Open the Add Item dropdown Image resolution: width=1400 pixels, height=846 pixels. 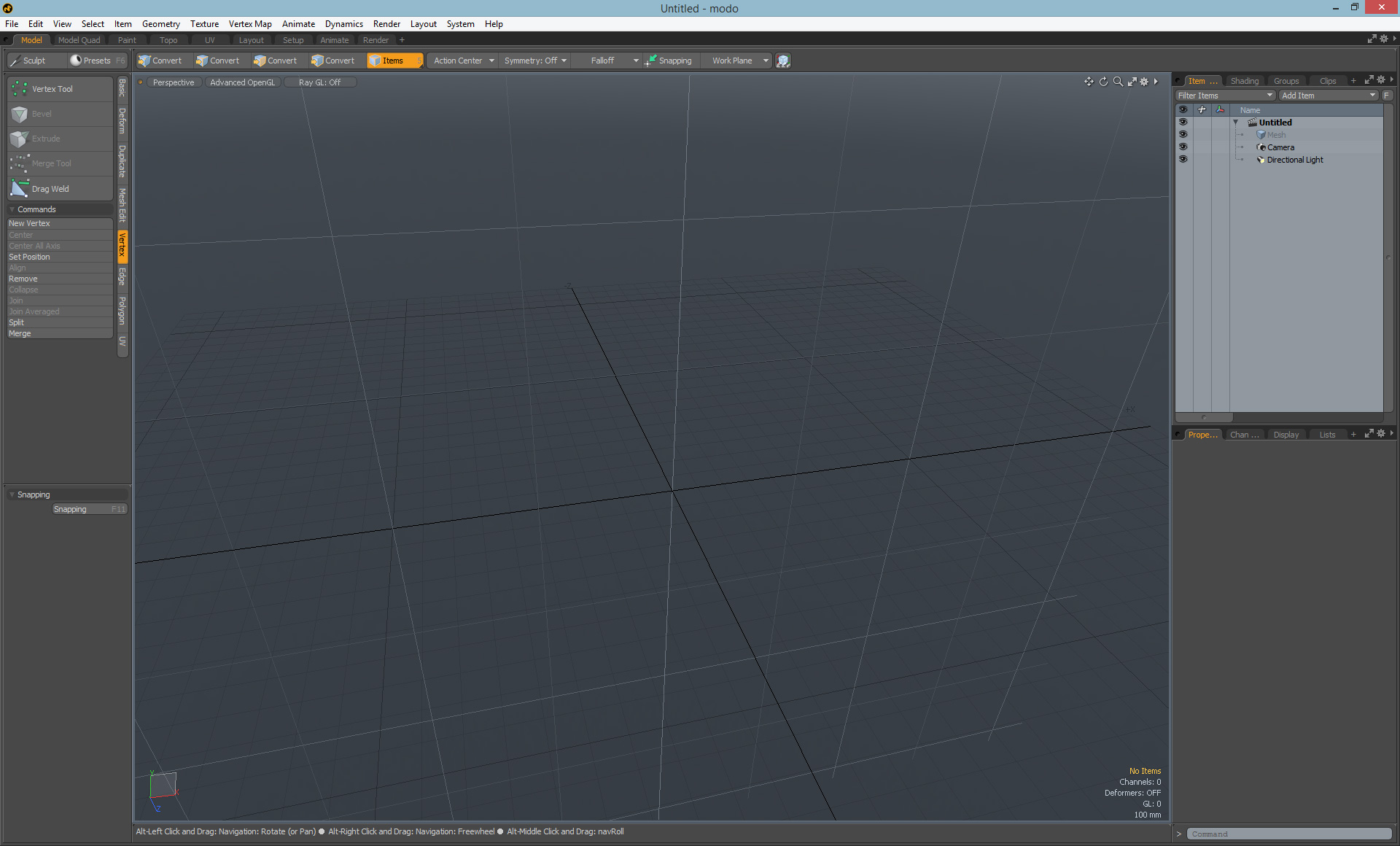pyautogui.click(x=1328, y=96)
